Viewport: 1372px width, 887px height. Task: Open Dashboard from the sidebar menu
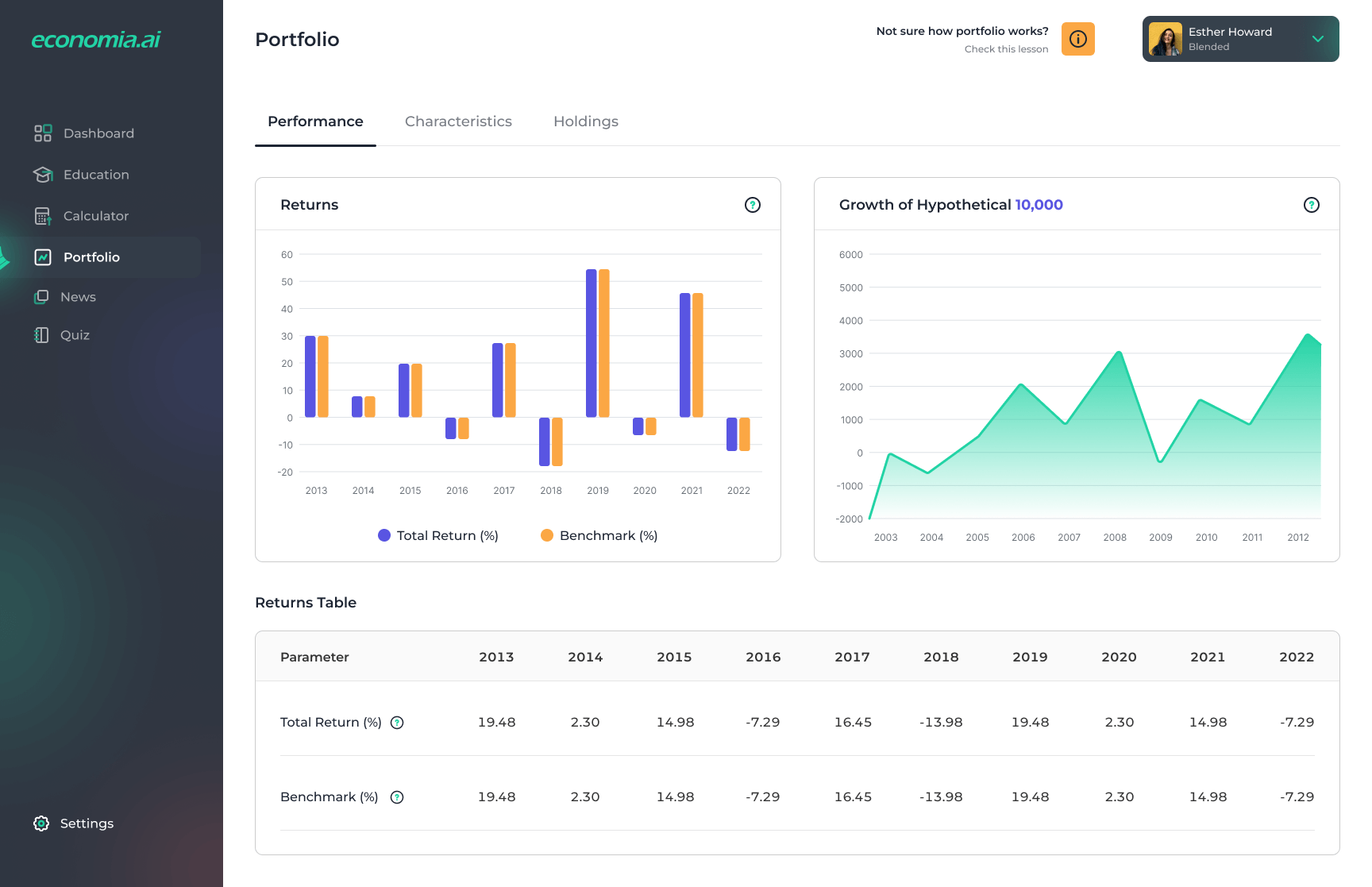(x=98, y=133)
